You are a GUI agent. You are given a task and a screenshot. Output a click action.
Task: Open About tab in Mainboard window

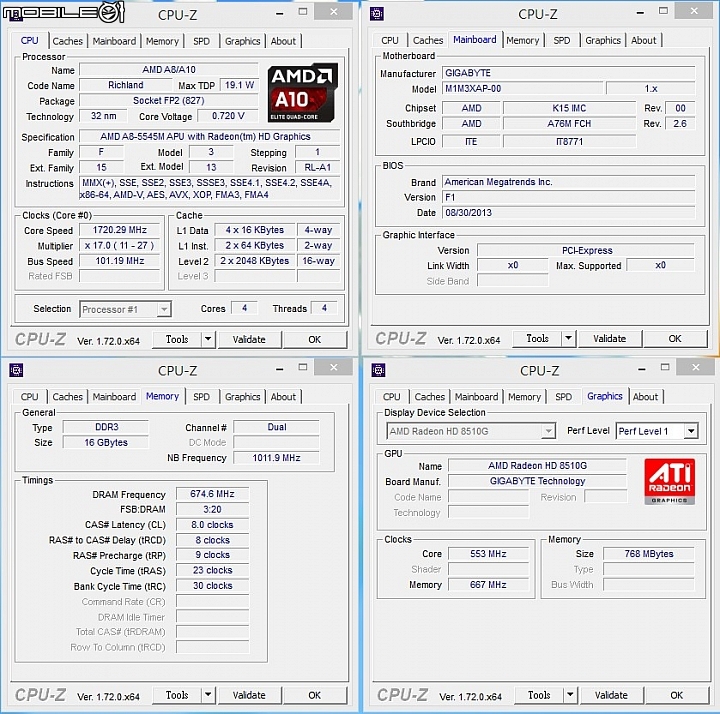pyautogui.click(x=643, y=40)
